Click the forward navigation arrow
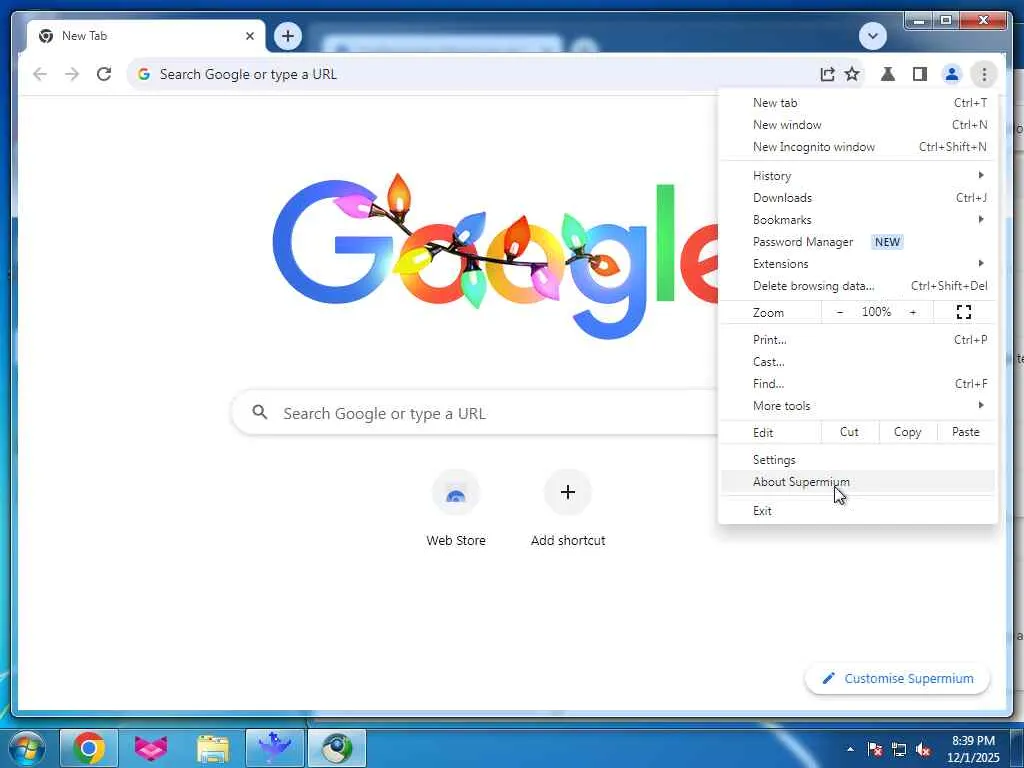Viewport: 1024px width, 768px height. (72, 74)
